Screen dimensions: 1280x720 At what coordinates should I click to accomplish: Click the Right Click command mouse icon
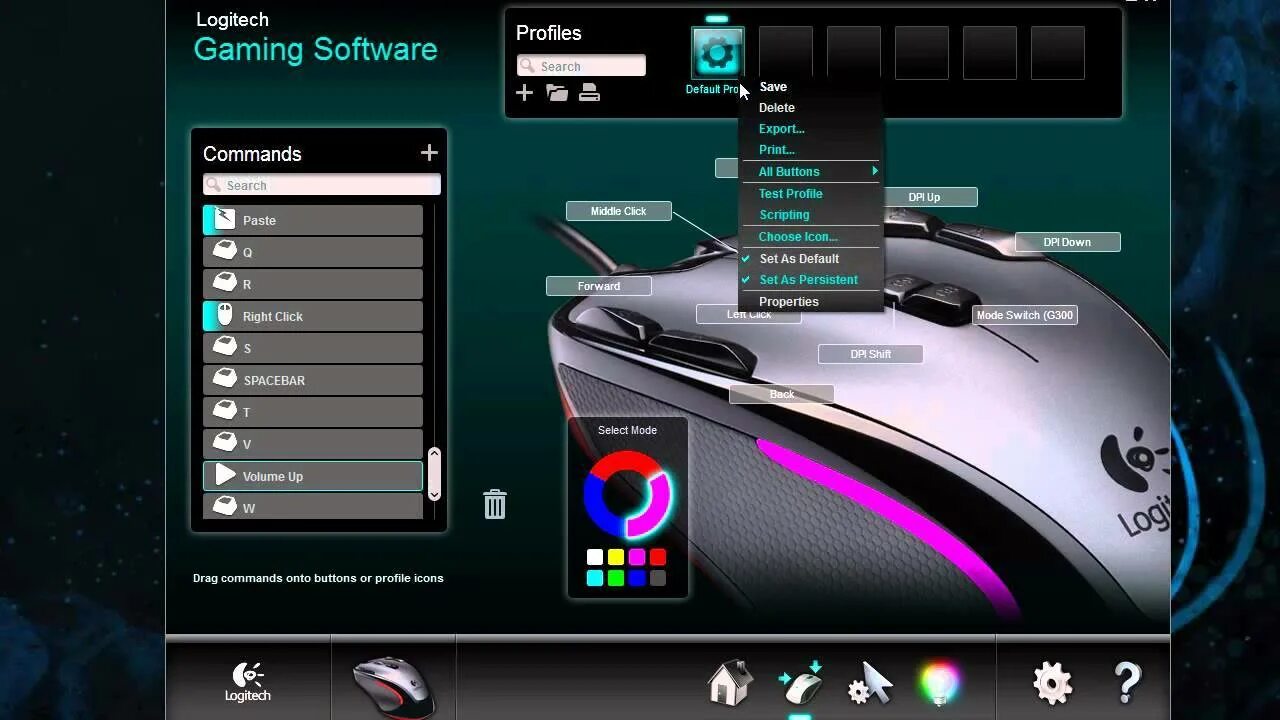[x=225, y=316]
